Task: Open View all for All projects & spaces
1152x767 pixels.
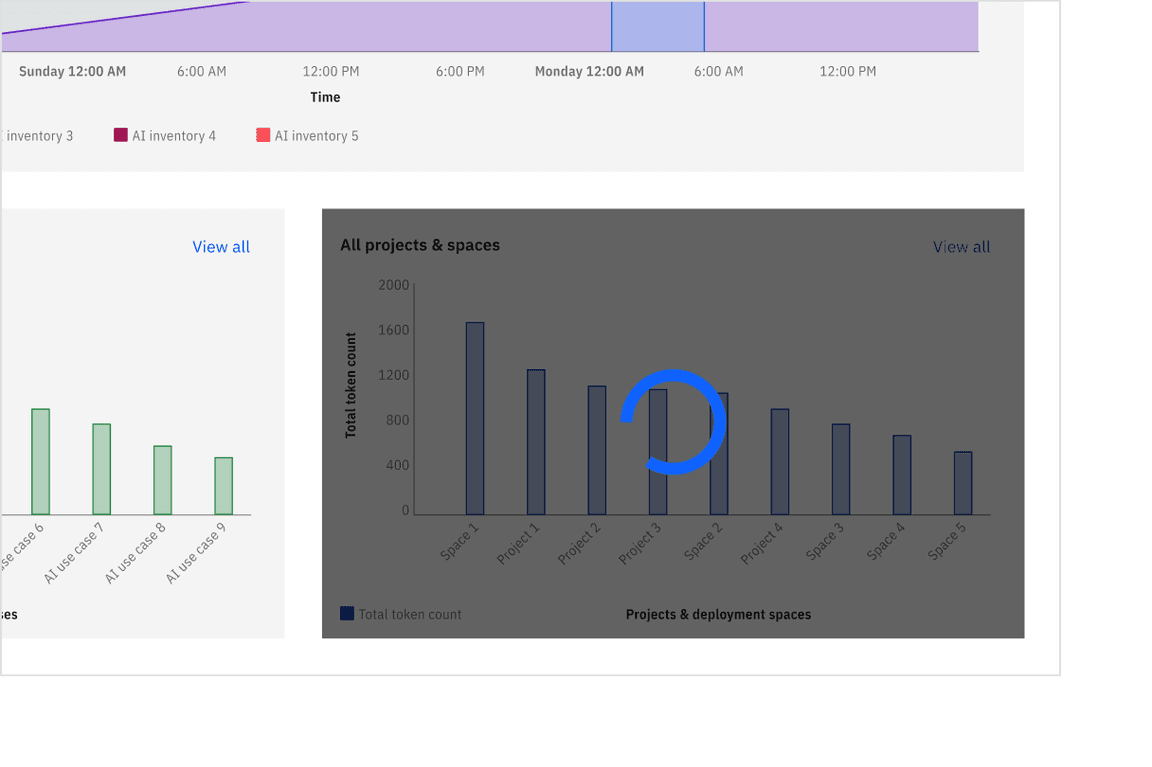Action: tap(961, 247)
